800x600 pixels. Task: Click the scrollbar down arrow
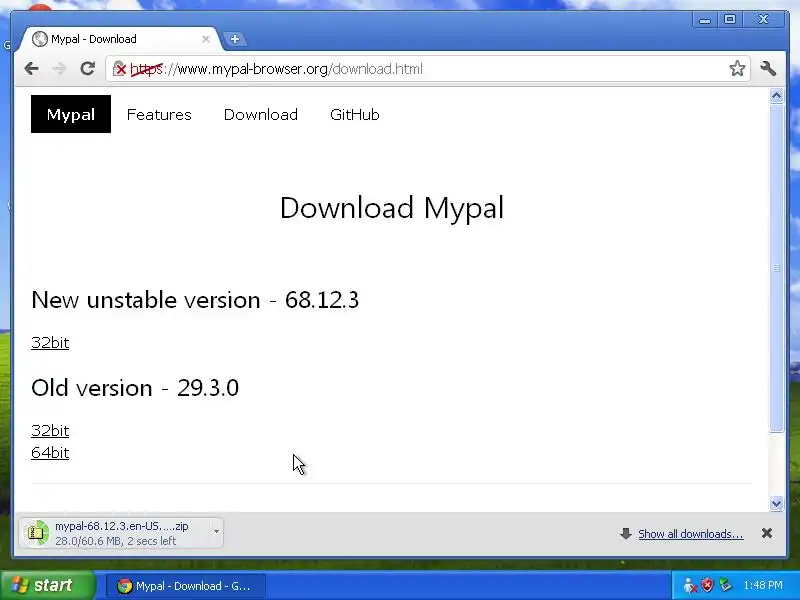[x=776, y=504]
